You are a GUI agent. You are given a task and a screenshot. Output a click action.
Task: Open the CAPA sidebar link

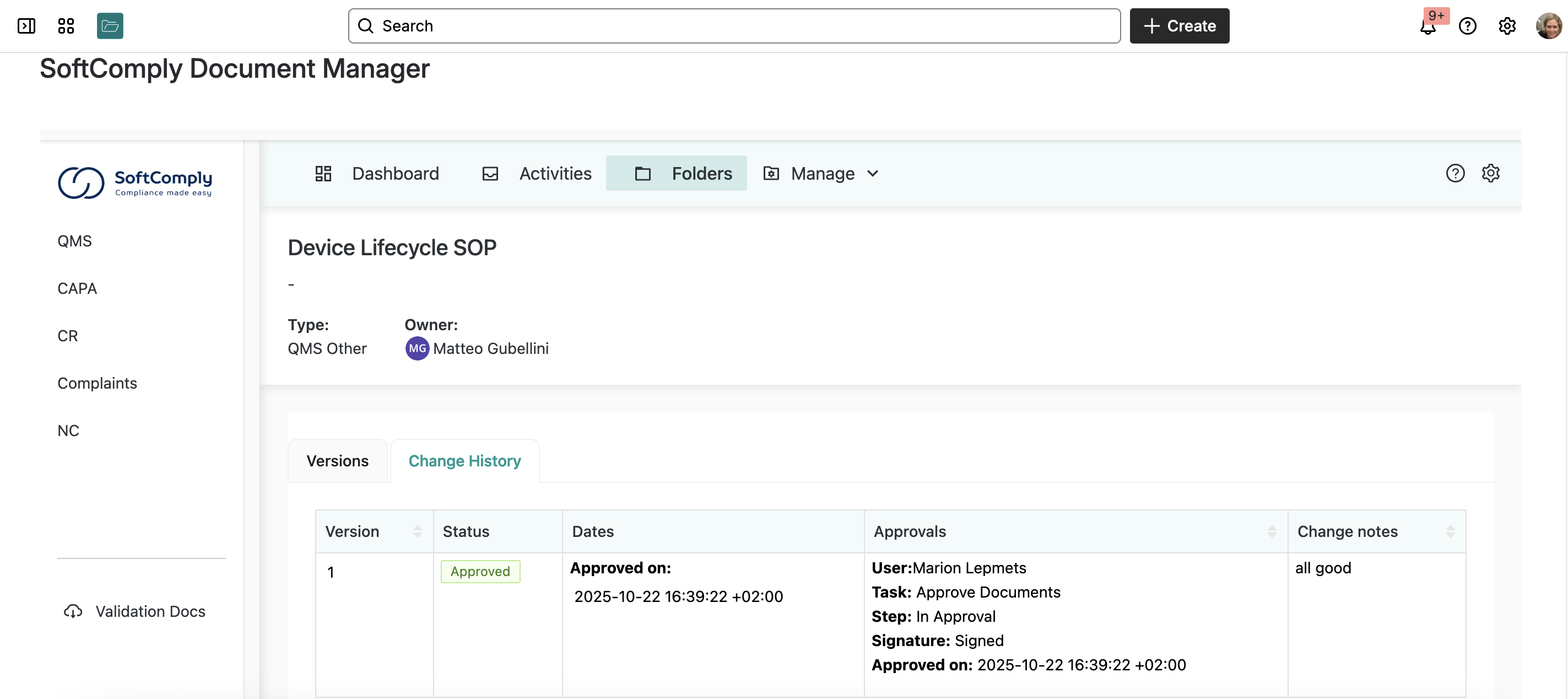click(x=77, y=289)
